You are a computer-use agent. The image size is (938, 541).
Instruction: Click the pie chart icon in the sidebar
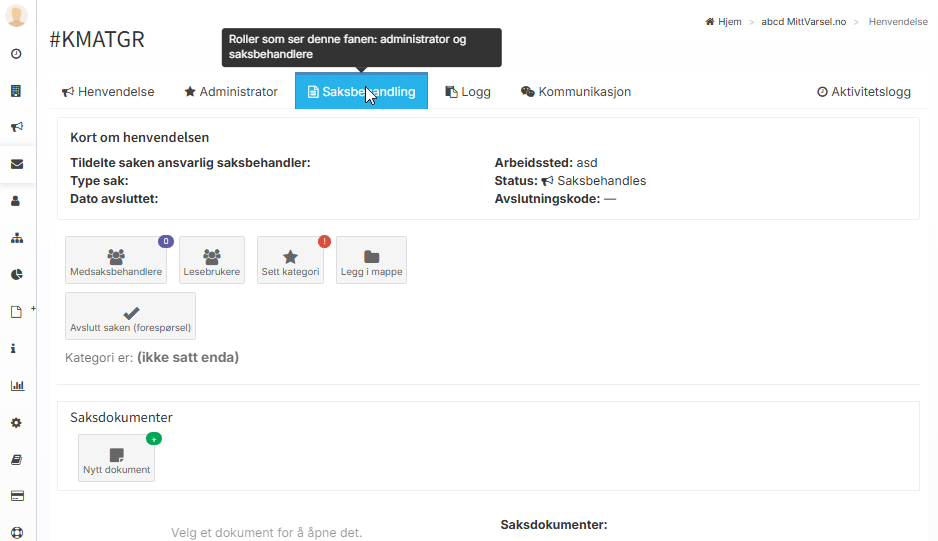click(16, 275)
